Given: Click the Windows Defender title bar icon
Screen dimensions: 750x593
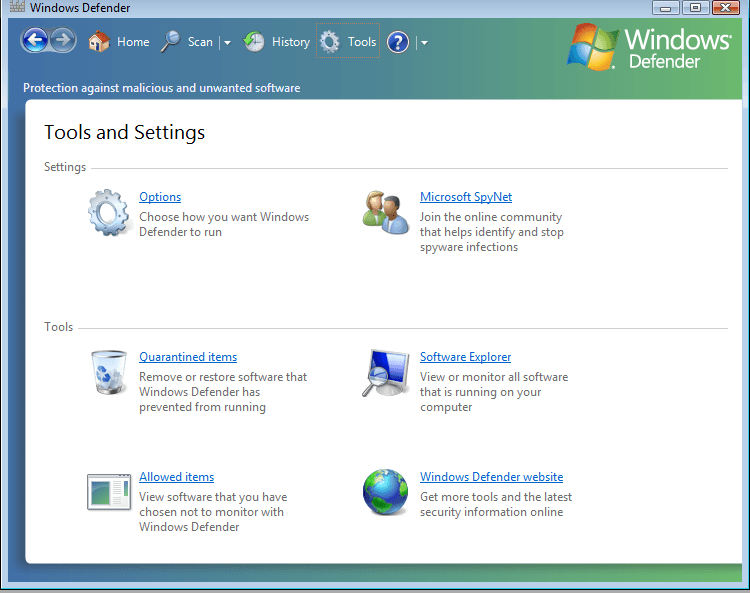Looking at the screenshot, I should click(x=17, y=7).
